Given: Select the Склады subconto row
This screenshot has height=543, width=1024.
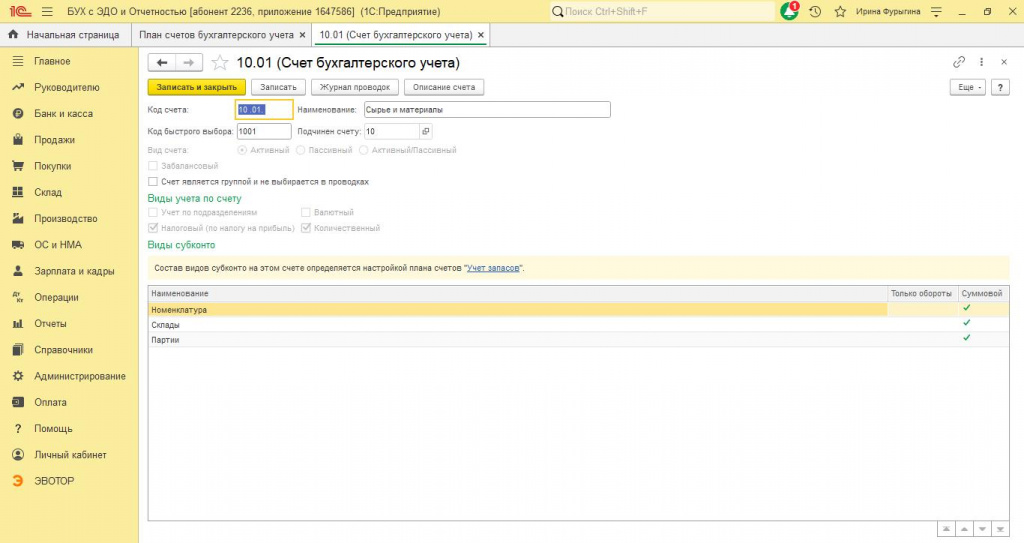Looking at the screenshot, I should pyautogui.click(x=578, y=325).
